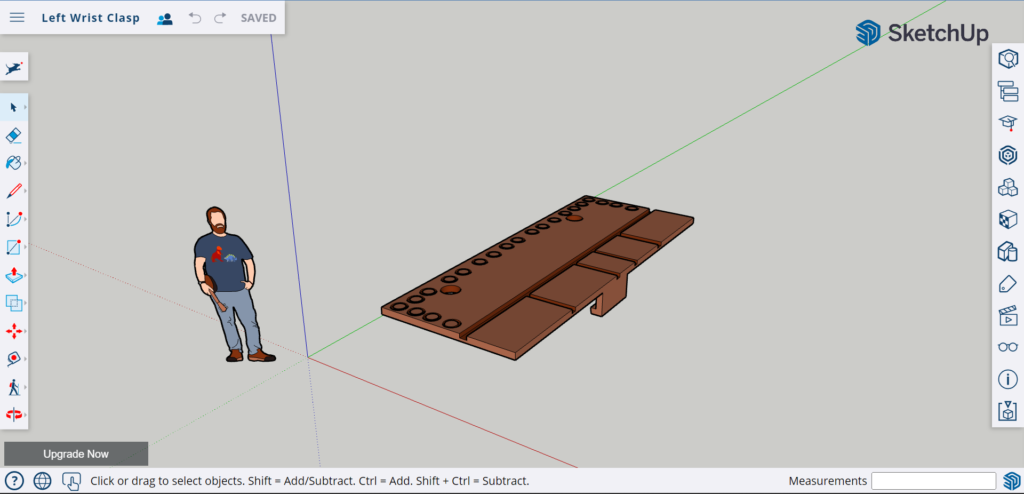Select the Rectangle shape tool
Screen dimensions: 1024x494
[x=14, y=247]
